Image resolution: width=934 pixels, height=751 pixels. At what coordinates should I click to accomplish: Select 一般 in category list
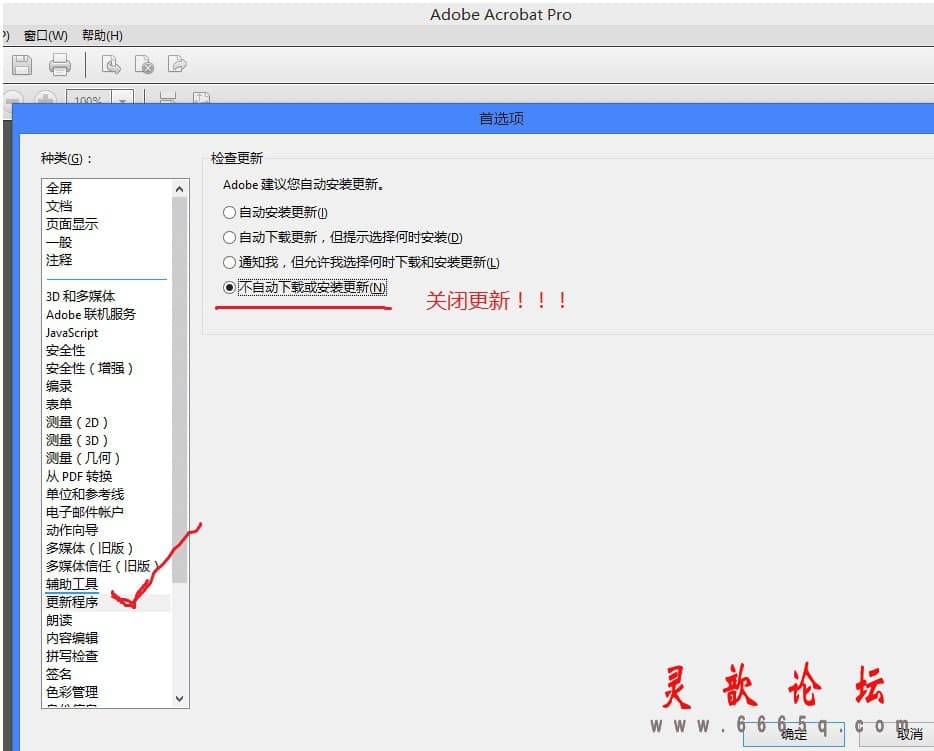tap(59, 242)
